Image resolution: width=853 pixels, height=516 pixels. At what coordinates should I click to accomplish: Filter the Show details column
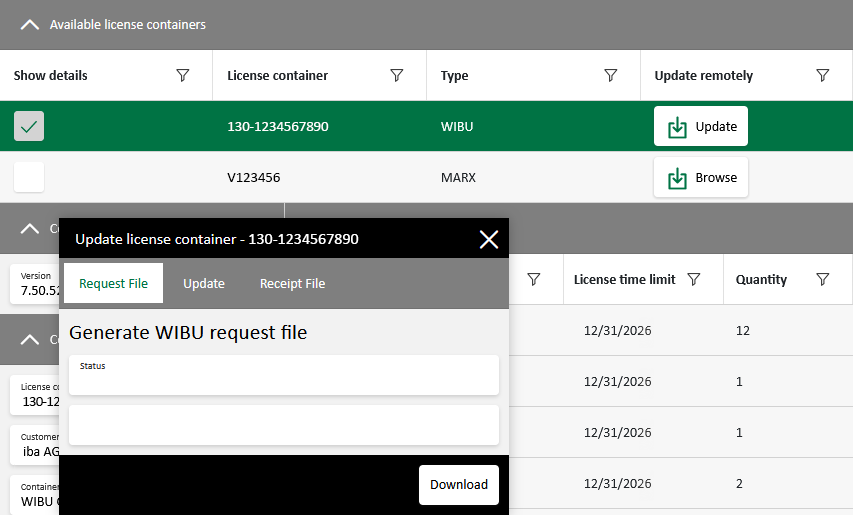pyautogui.click(x=183, y=76)
